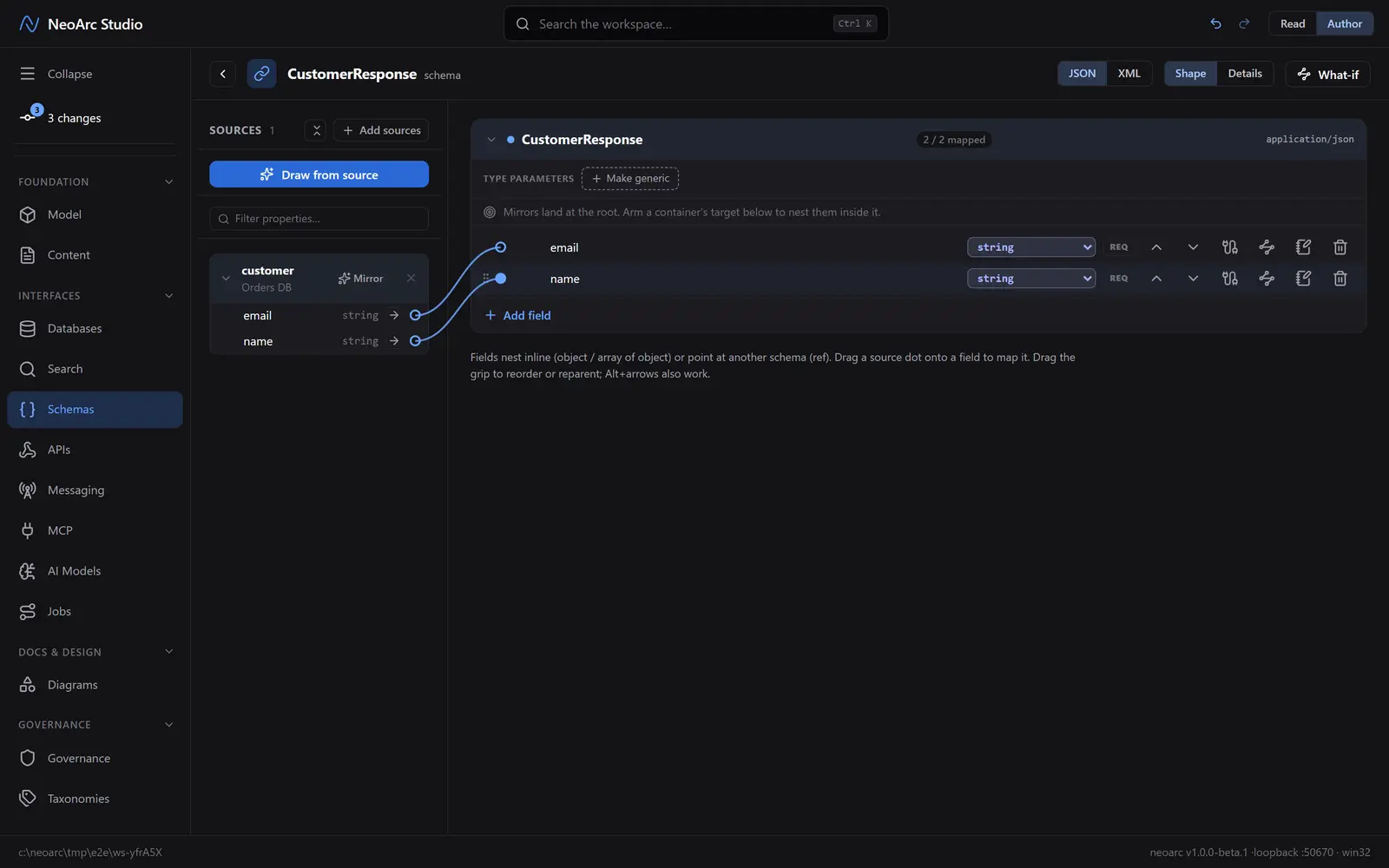The width and height of the screenshot is (1389, 868).
Task: Click the target mapping dot on name field
Action: point(501,279)
